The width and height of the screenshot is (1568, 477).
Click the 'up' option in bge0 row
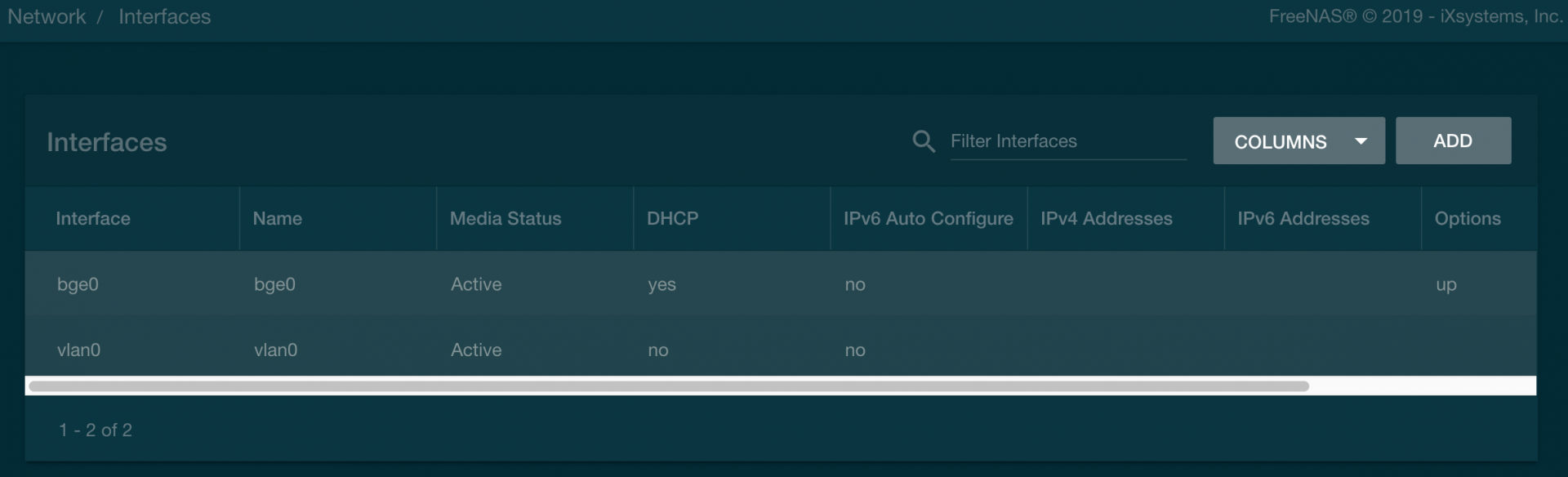(1445, 285)
